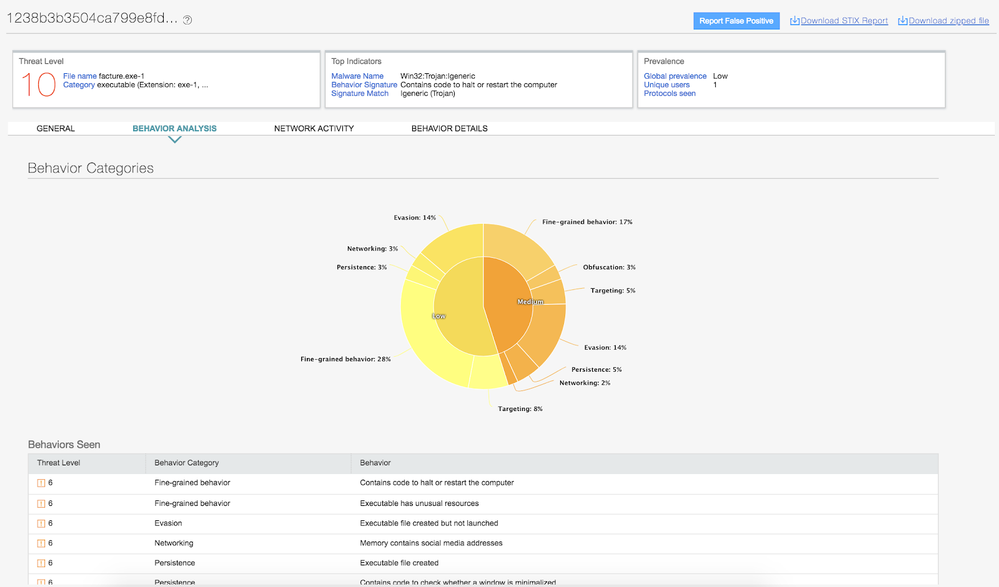The image size is (999, 587).
Task: Click warning icon on the Evasion row
Action: (41, 523)
